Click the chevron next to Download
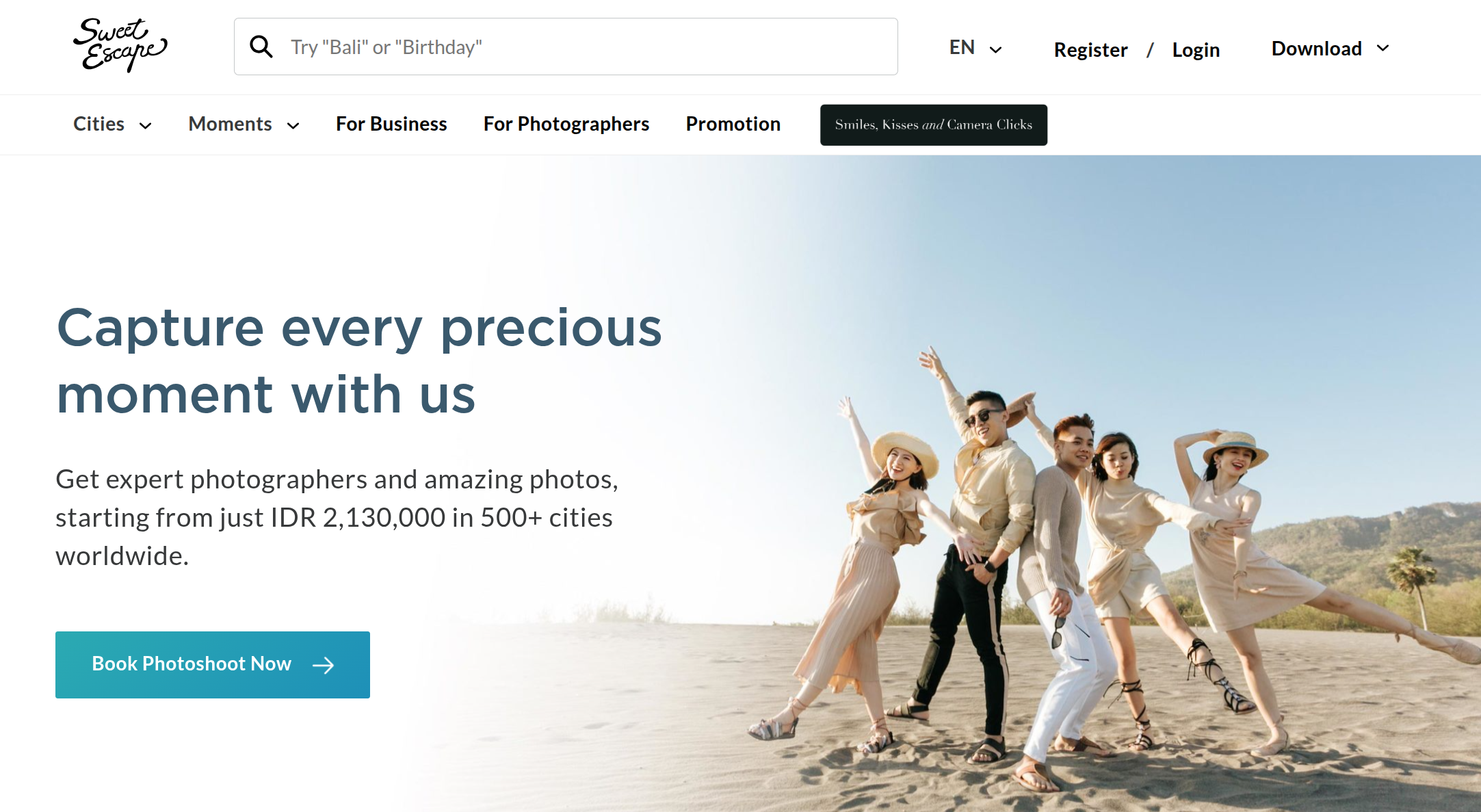Image resolution: width=1481 pixels, height=812 pixels. click(x=1383, y=48)
